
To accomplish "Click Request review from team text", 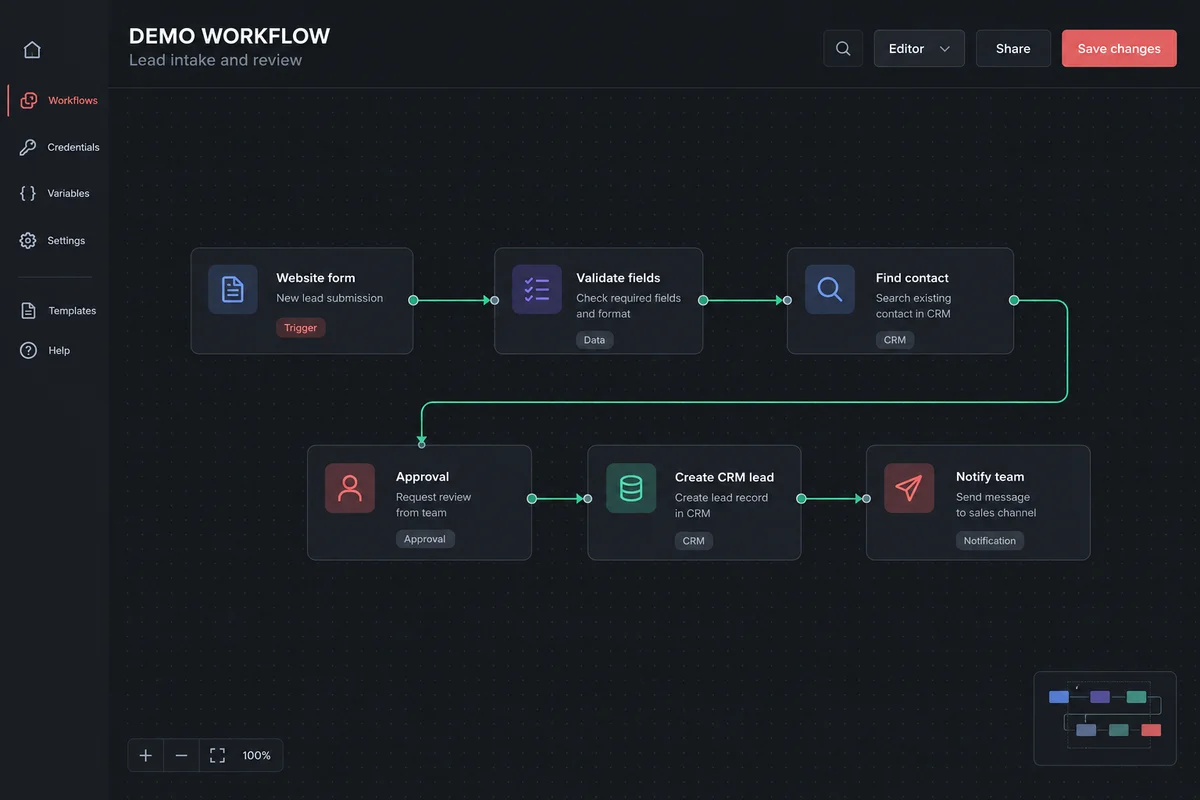I will (x=433, y=505).
